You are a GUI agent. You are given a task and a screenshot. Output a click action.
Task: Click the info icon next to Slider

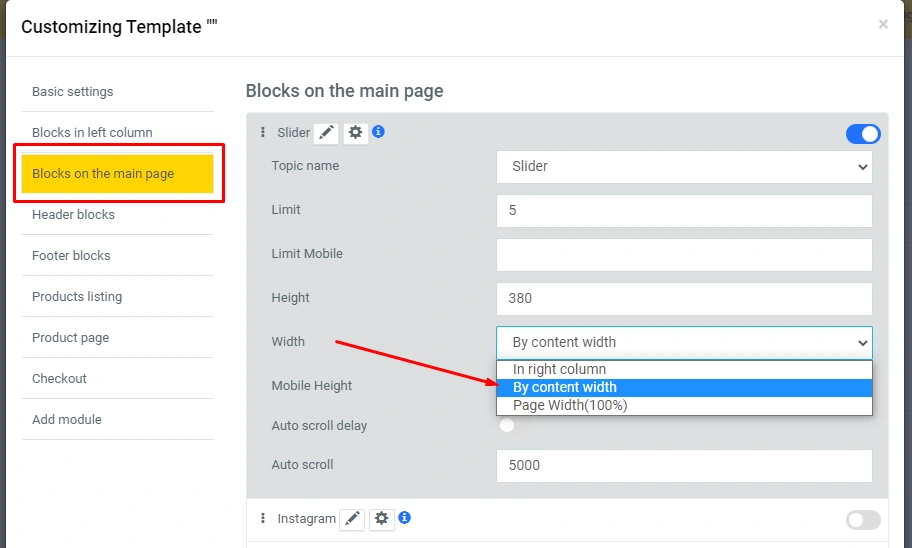click(x=379, y=132)
